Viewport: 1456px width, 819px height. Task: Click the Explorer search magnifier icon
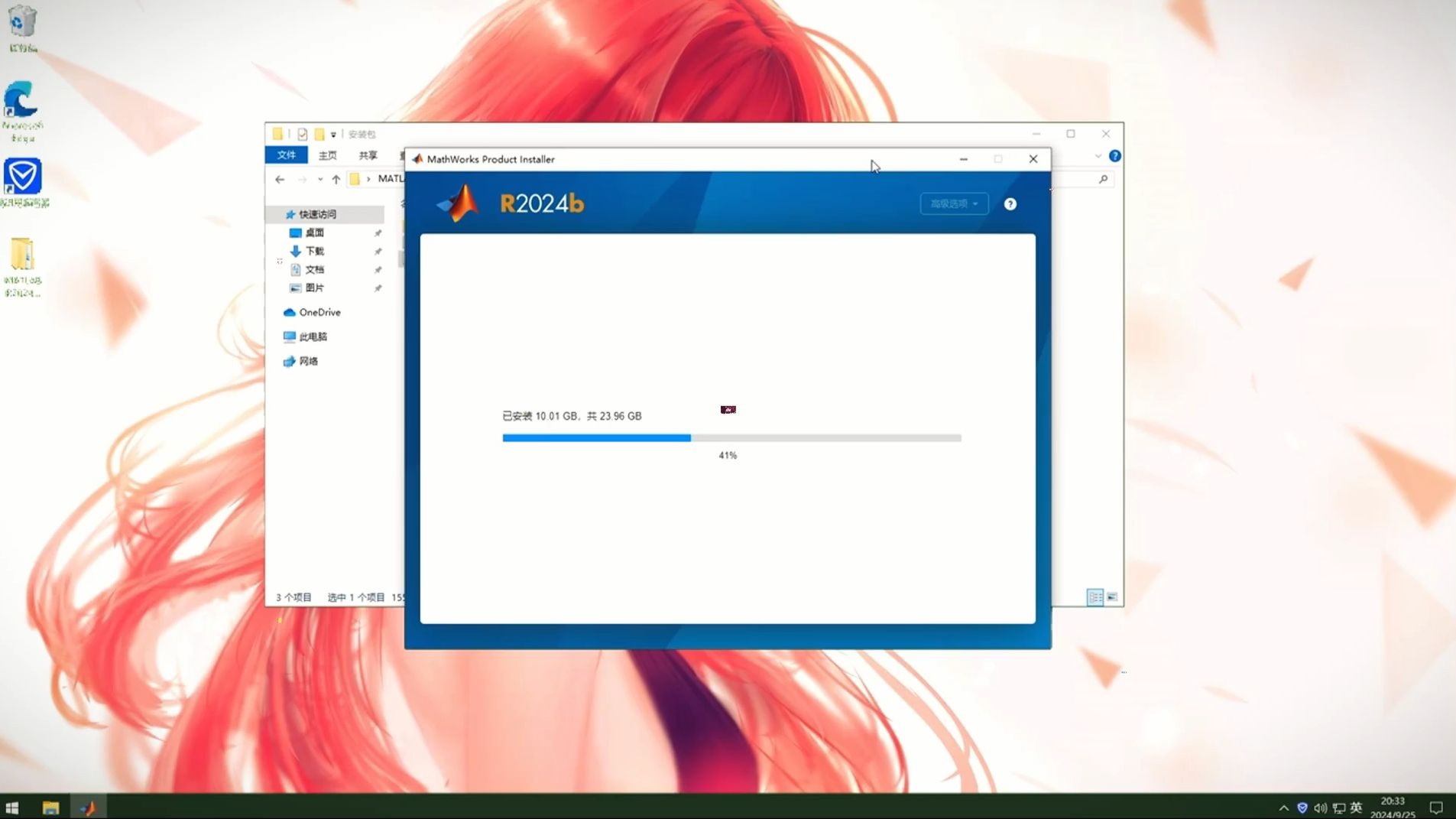coord(1102,179)
